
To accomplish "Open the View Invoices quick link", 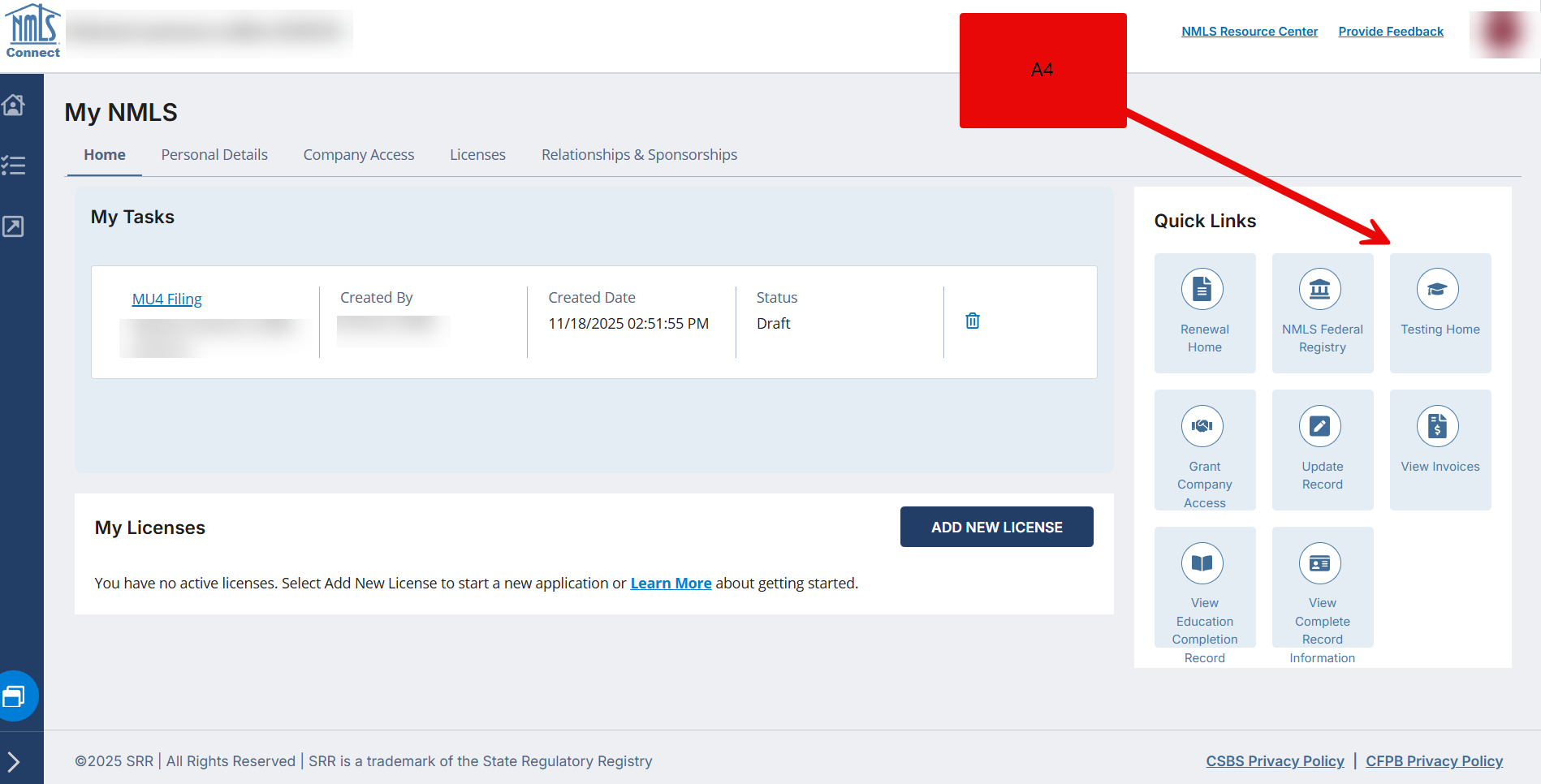I will point(1440,450).
